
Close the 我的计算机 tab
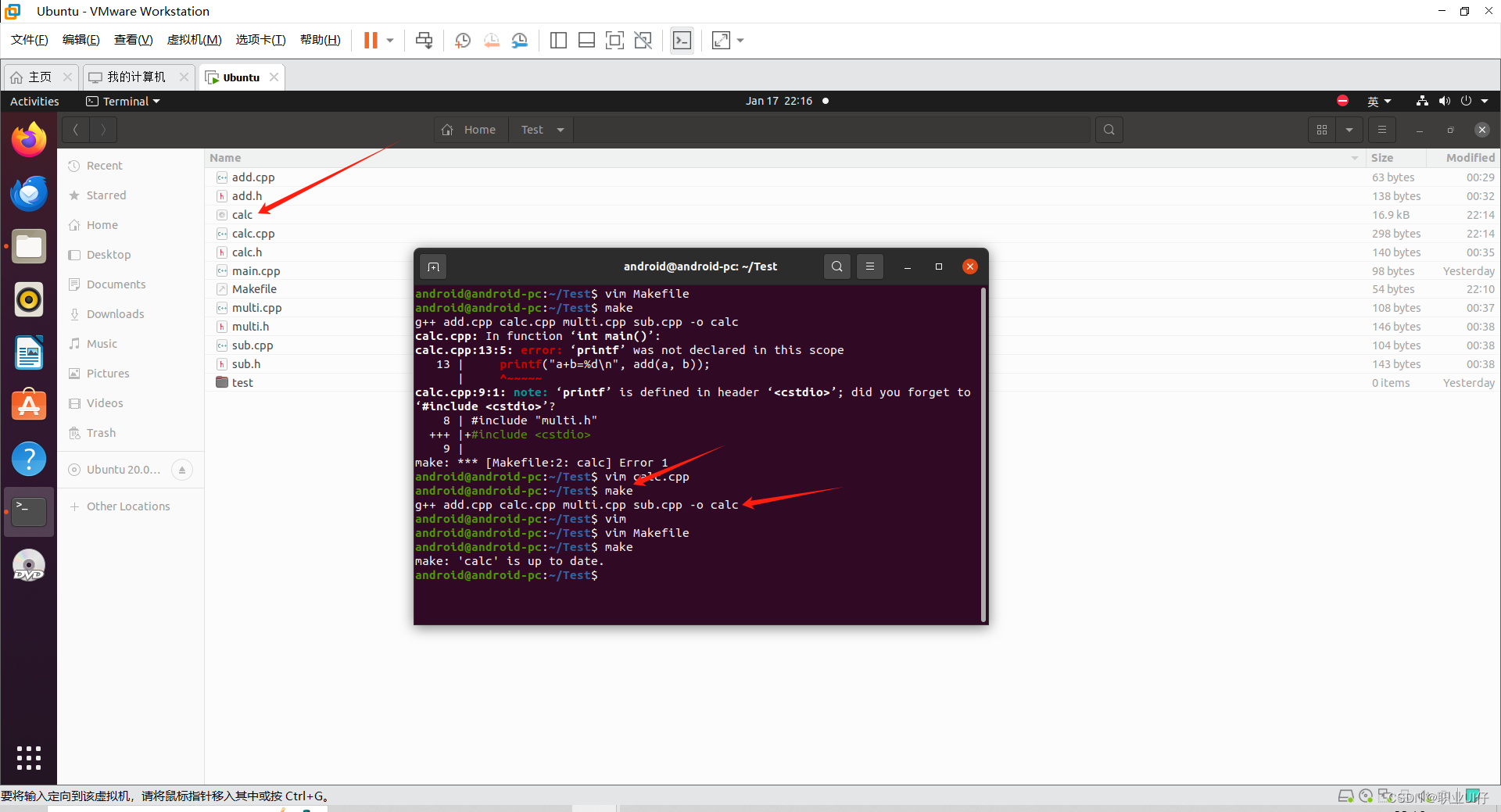(184, 77)
